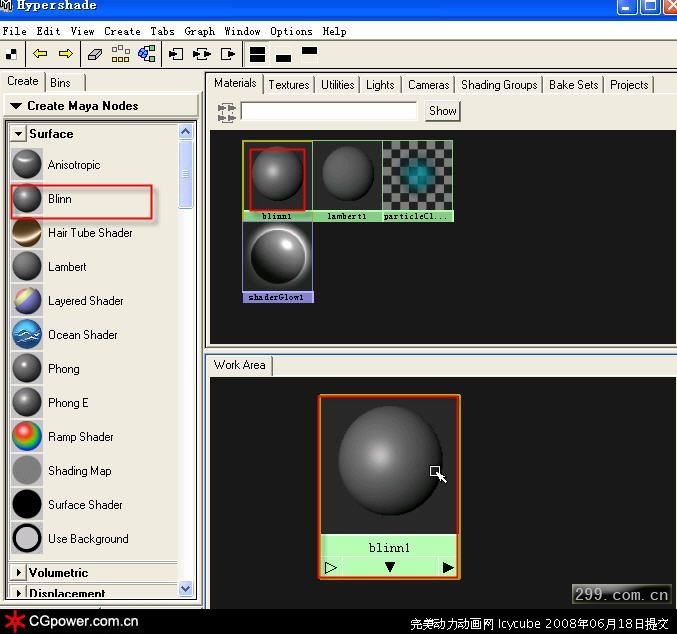This screenshot has height=634, width=677.
Task: Click the Input Connections toolbar icon
Action: tap(177, 53)
